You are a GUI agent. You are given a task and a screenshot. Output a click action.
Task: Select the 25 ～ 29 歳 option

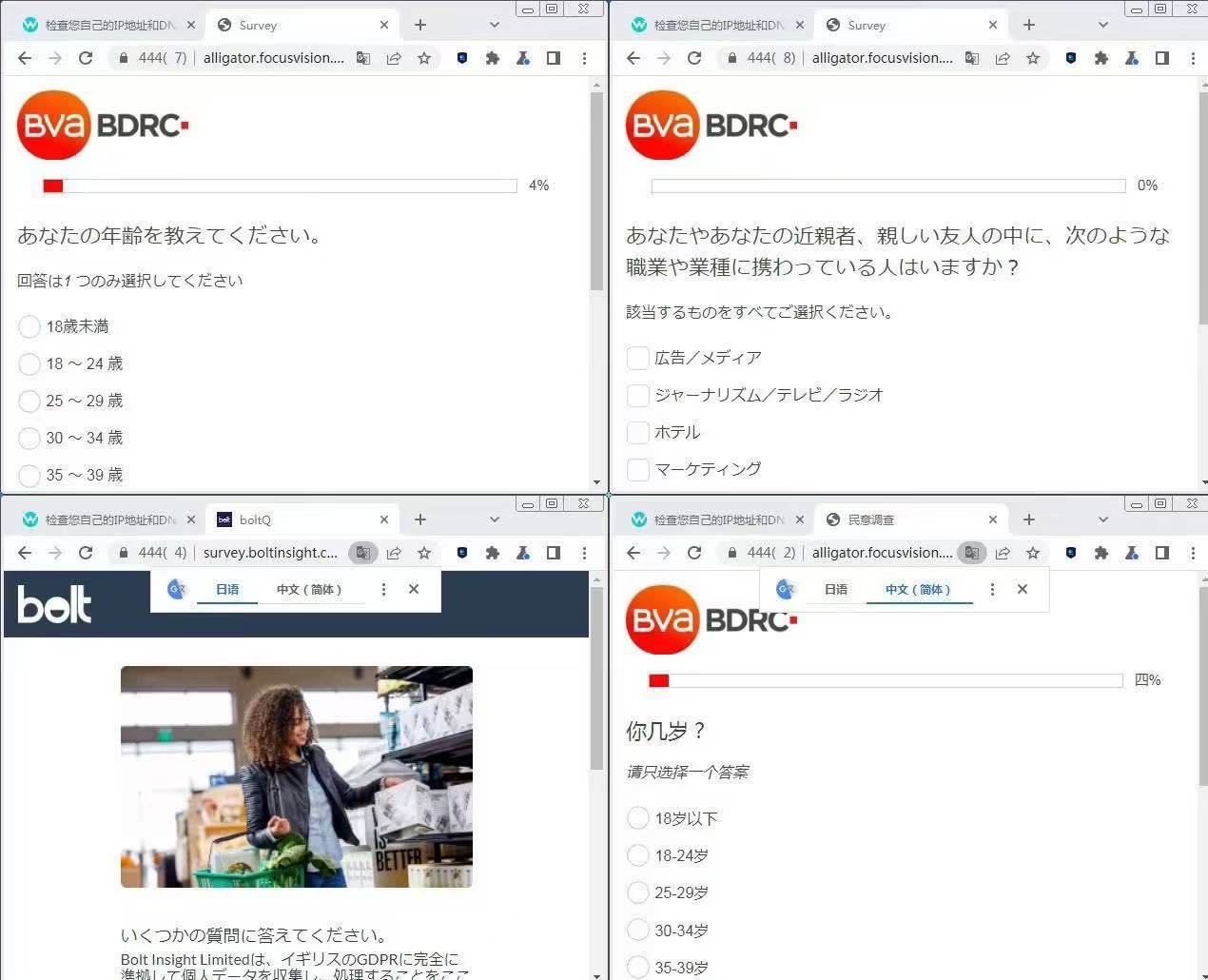click(29, 401)
